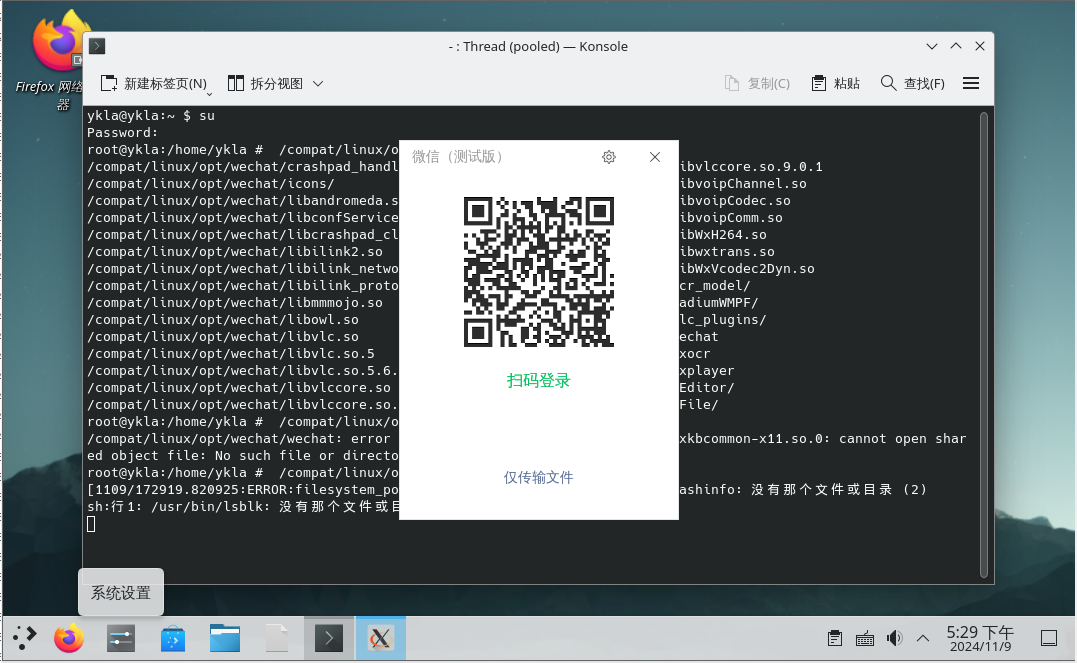Screen dimensions: 1077x663
Task: Switch to the Konsole taskbar entry
Action: click(329, 638)
